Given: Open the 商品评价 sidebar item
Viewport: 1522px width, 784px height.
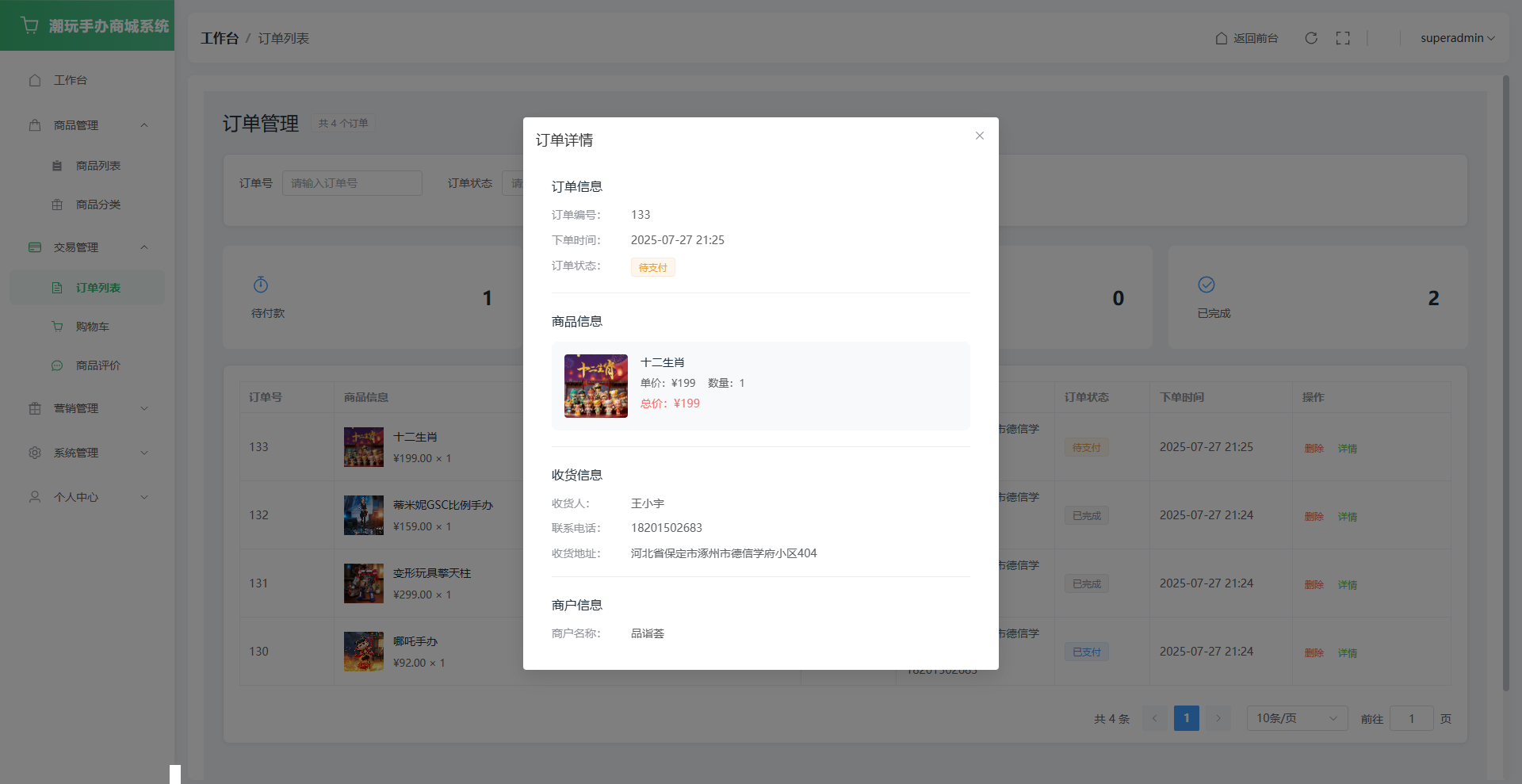Looking at the screenshot, I should tap(98, 365).
